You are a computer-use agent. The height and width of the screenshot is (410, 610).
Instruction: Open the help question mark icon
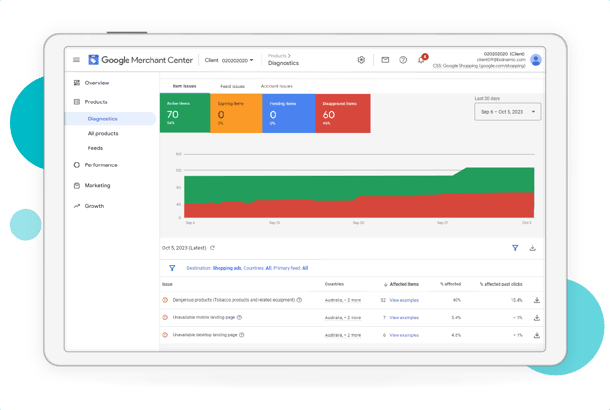coord(403,60)
